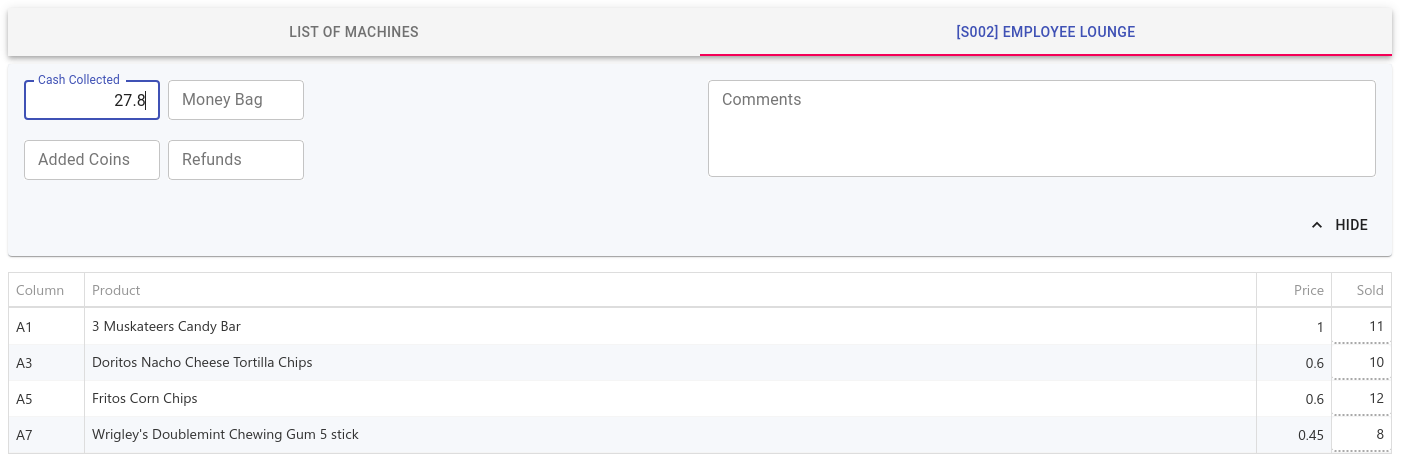
Task: Click the Added Coins field
Action: [92, 160]
